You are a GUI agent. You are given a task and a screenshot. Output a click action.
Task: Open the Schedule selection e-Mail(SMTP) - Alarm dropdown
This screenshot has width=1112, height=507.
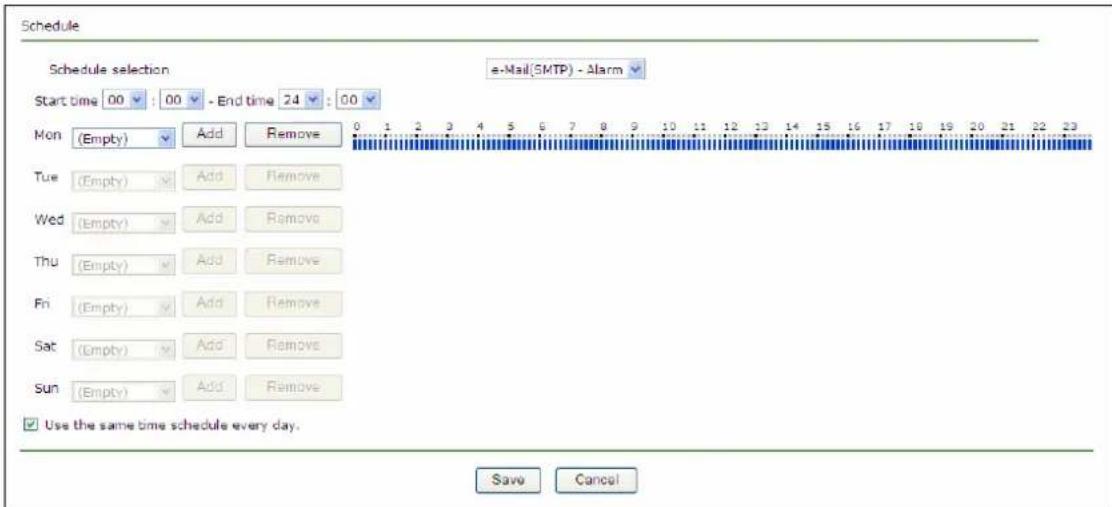coord(564,69)
